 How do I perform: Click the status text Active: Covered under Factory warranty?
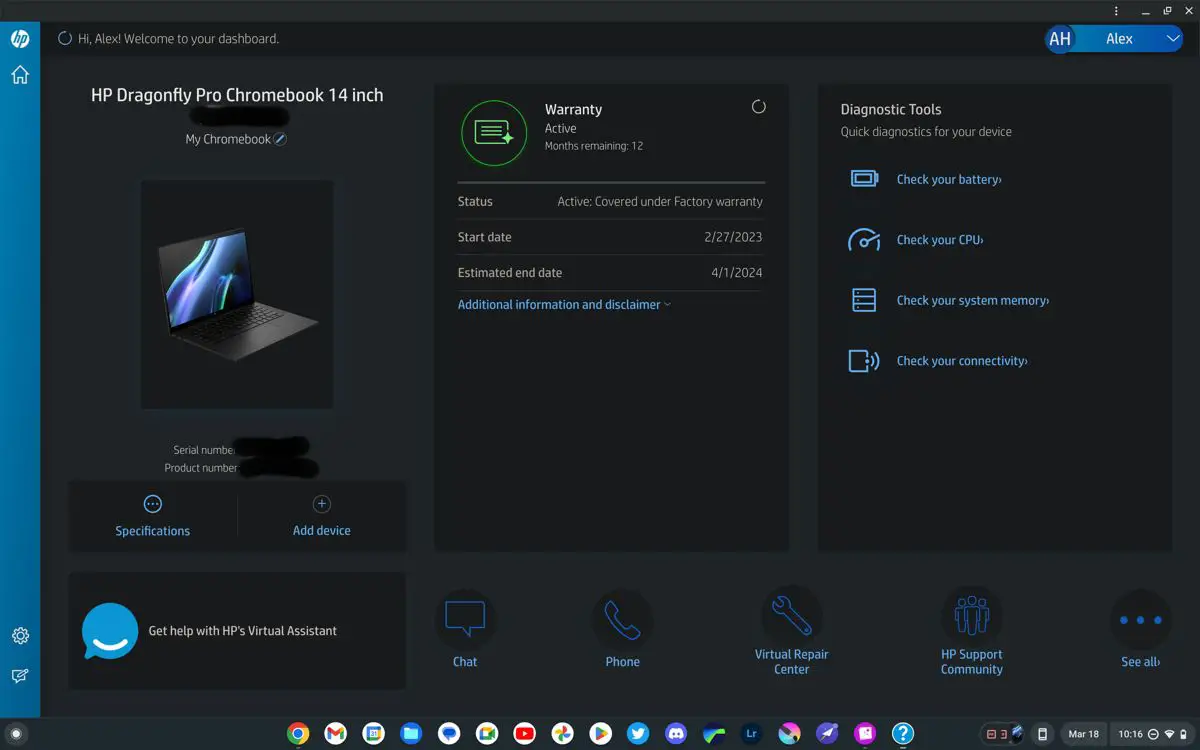660,201
